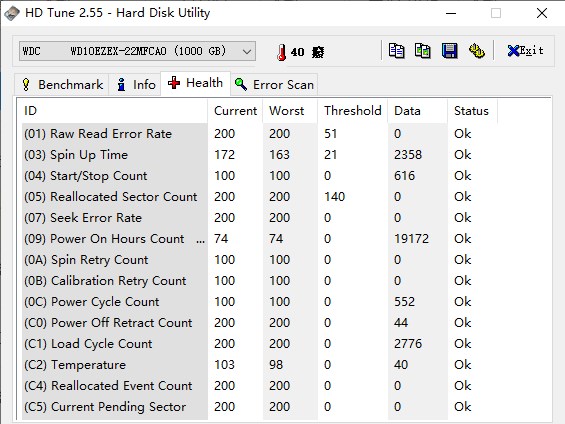
Task: Click the Threshold column header
Action: point(352,111)
